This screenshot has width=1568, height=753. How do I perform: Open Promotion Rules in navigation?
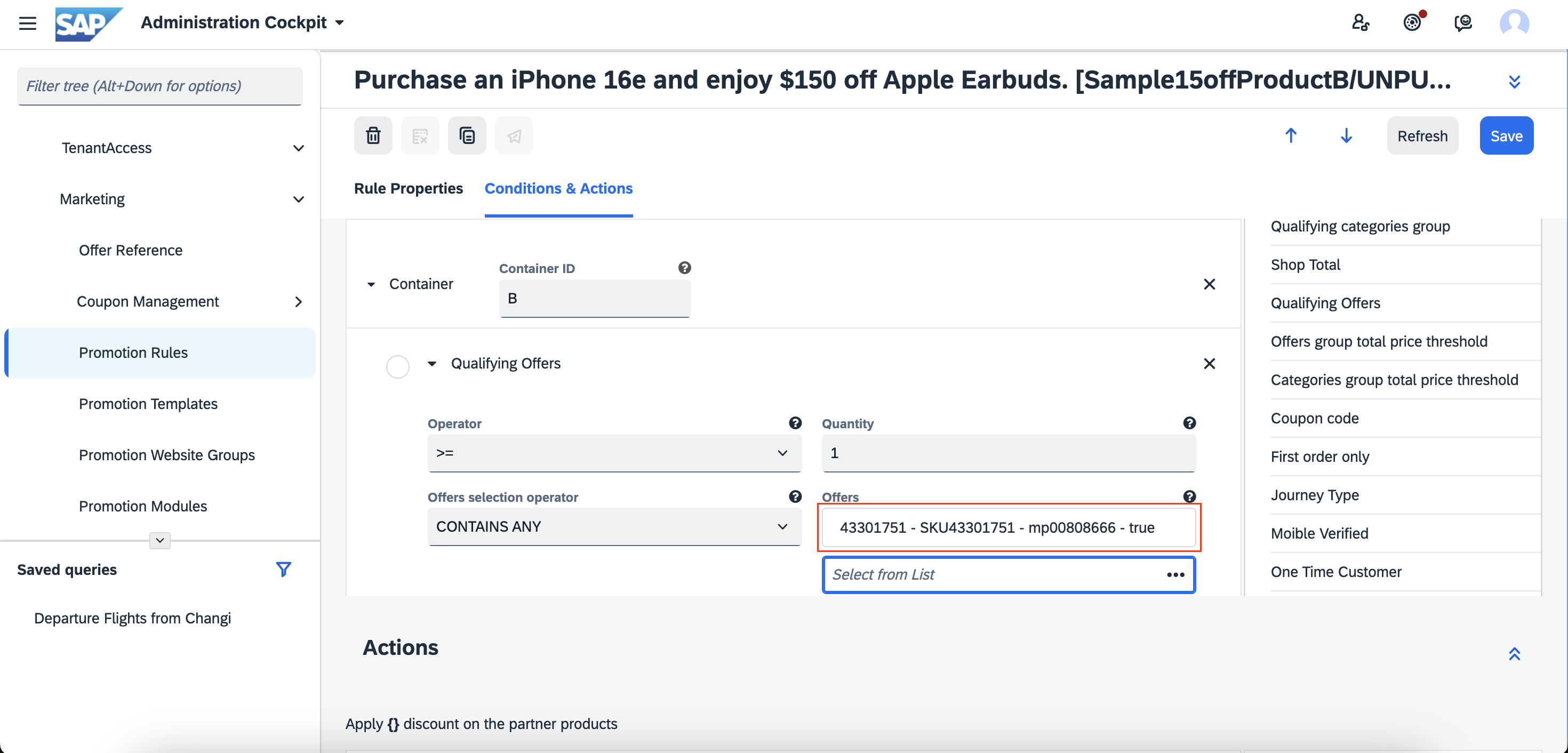point(161,353)
